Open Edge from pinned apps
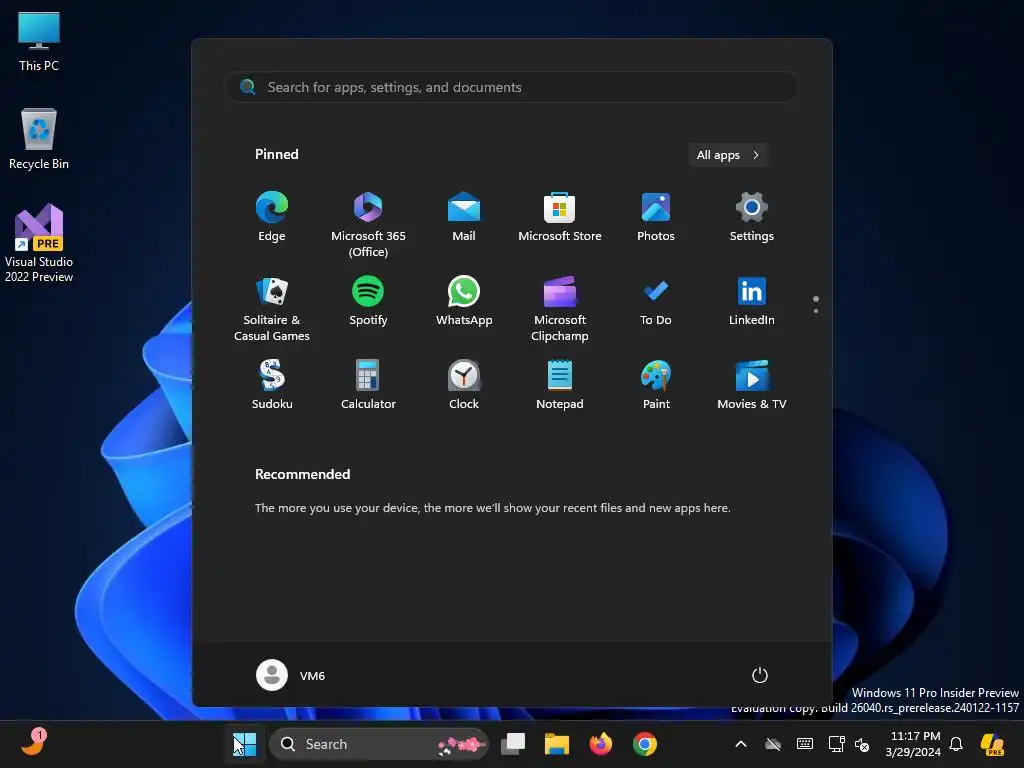This screenshot has height=768, width=1024. 272,217
